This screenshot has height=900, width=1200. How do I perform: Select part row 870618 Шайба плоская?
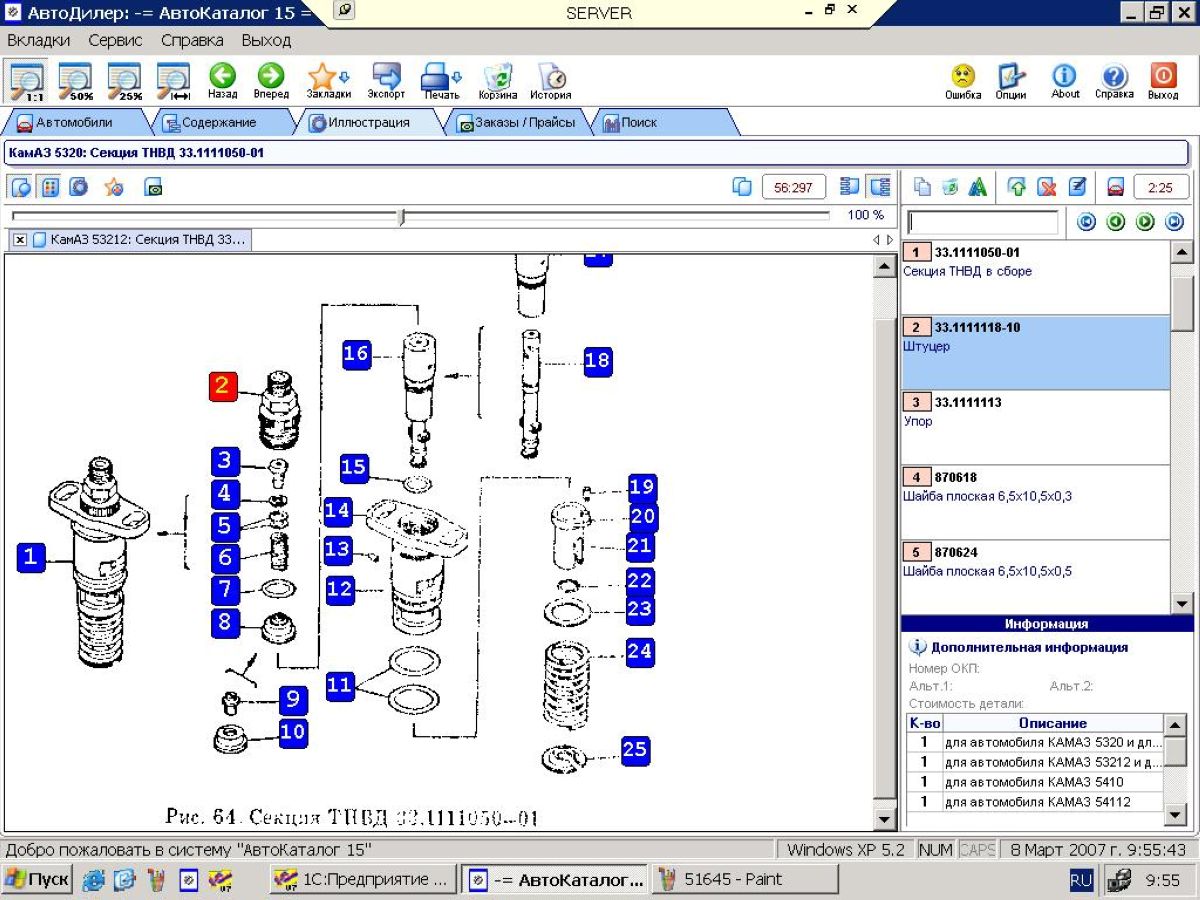[1035, 503]
